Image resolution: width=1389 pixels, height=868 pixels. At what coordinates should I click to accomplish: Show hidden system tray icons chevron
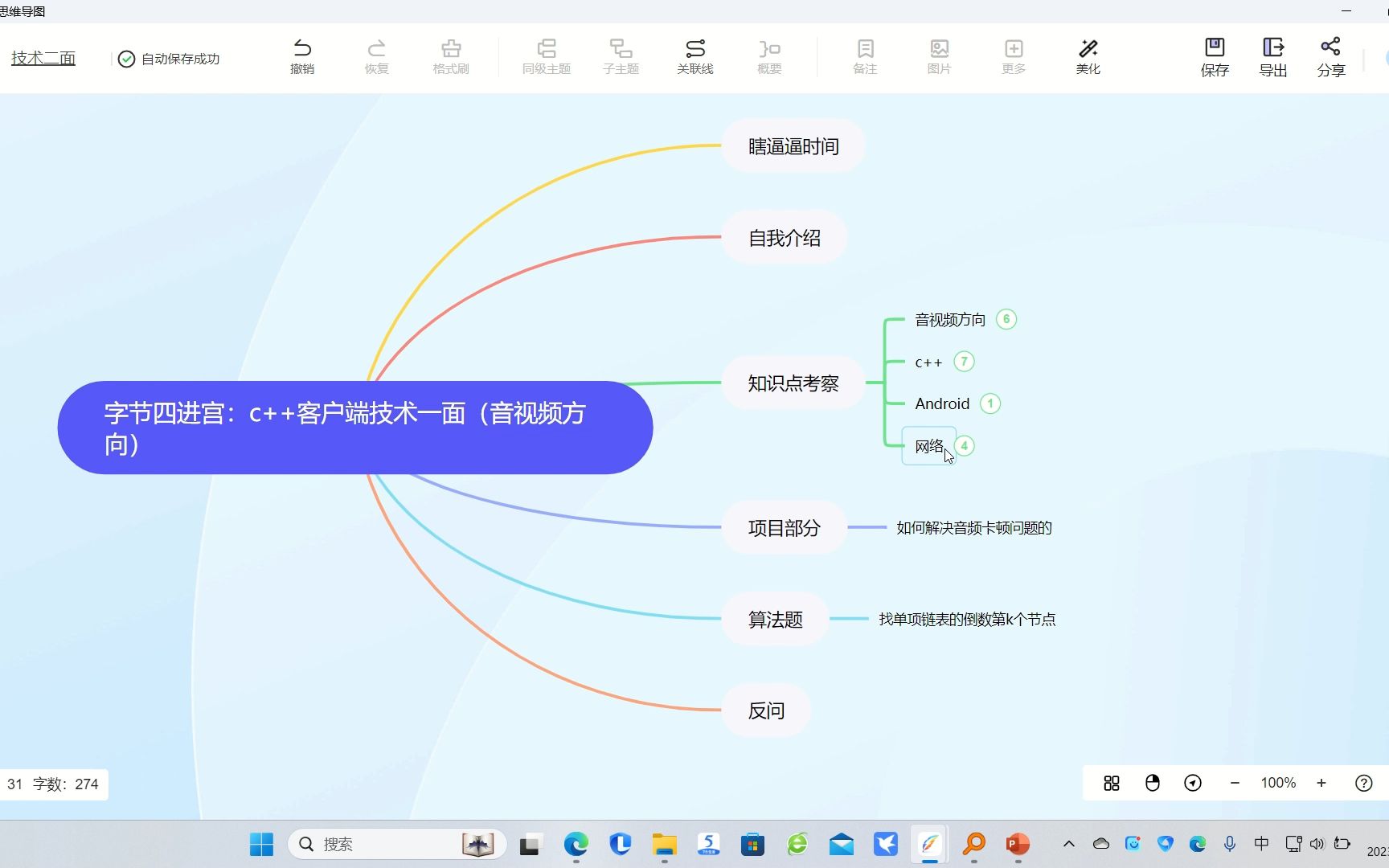click(1069, 844)
